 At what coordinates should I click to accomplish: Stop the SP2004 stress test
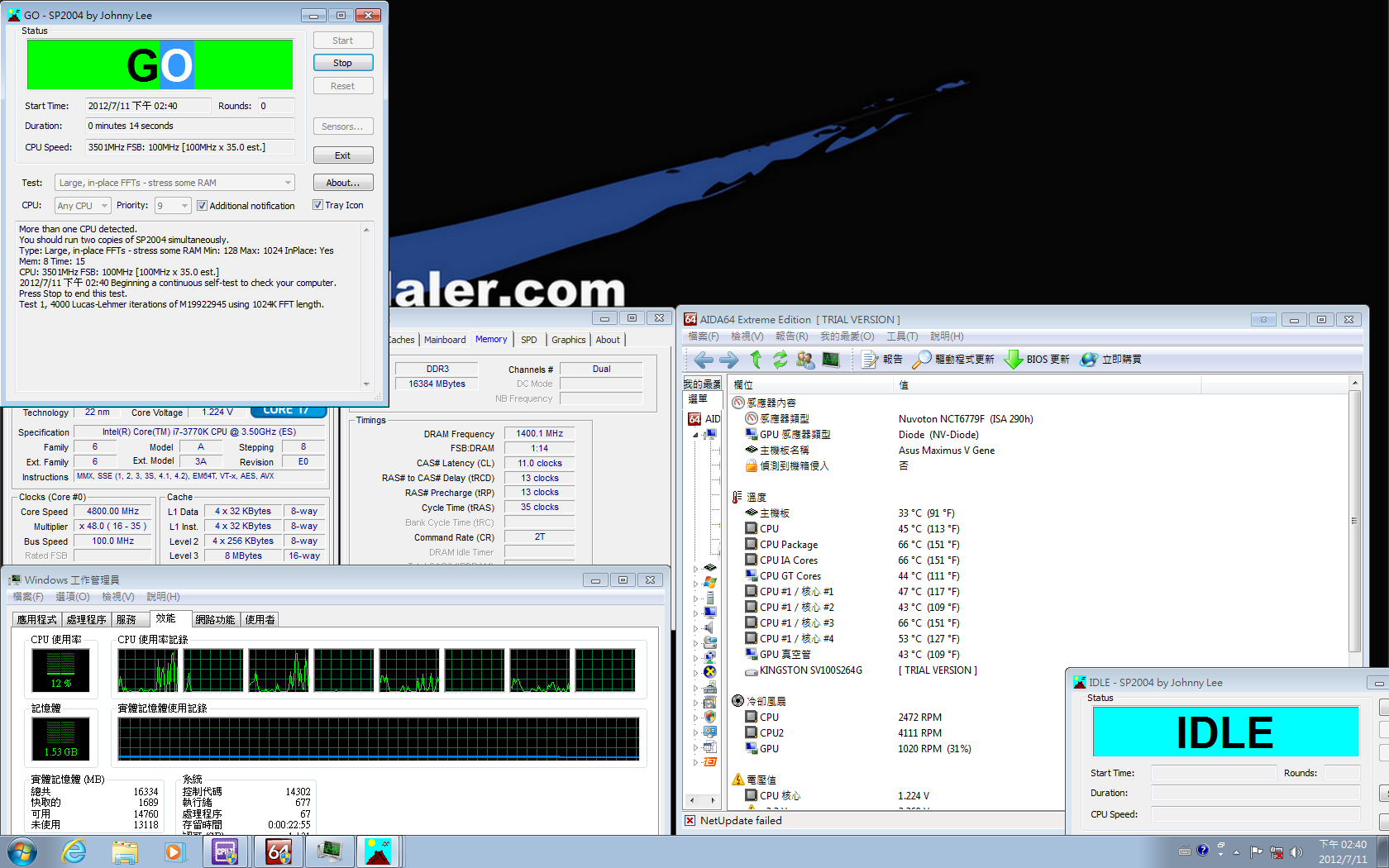(343, 63)
